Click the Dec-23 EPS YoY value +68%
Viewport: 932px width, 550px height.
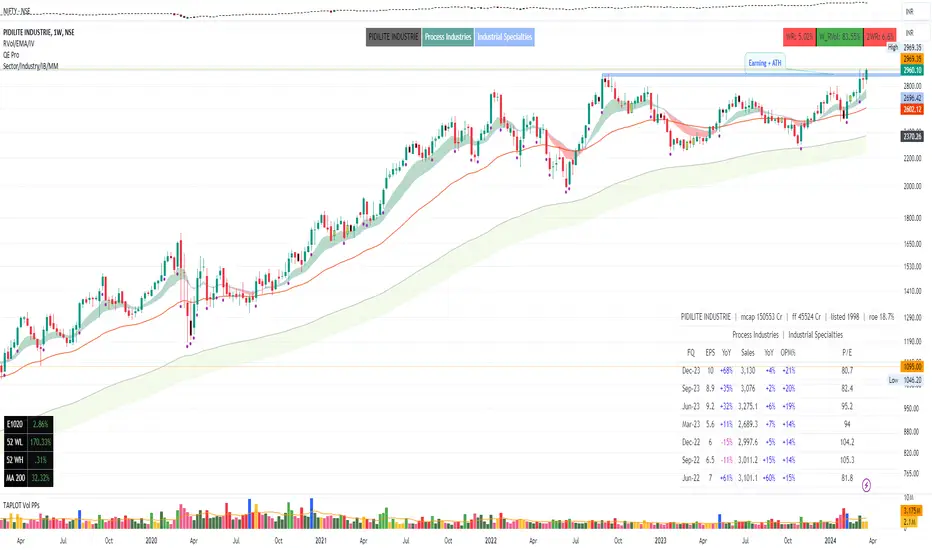pos(726,370)
